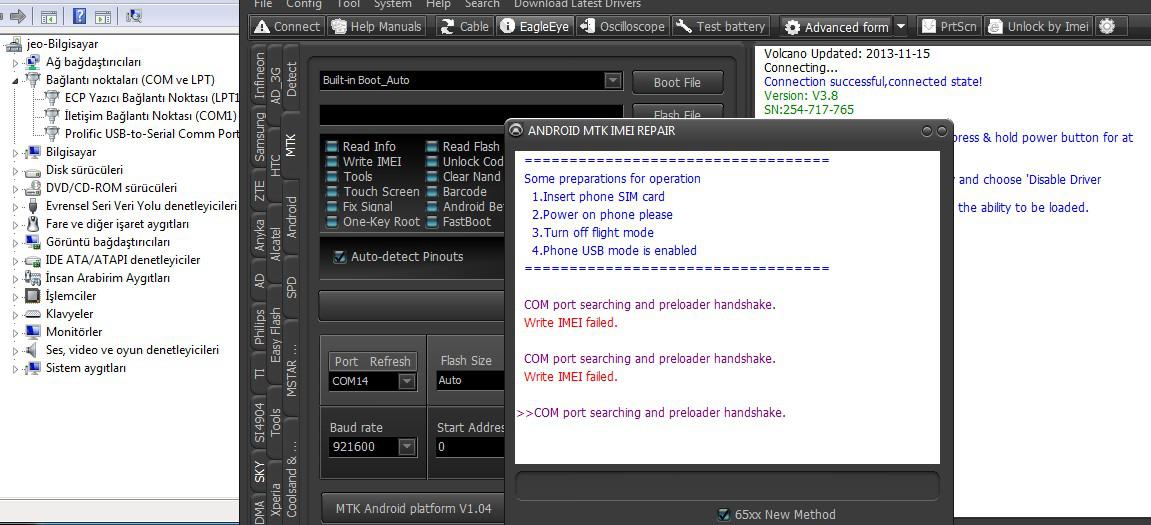Open the Oscilloscope tool

587,27
